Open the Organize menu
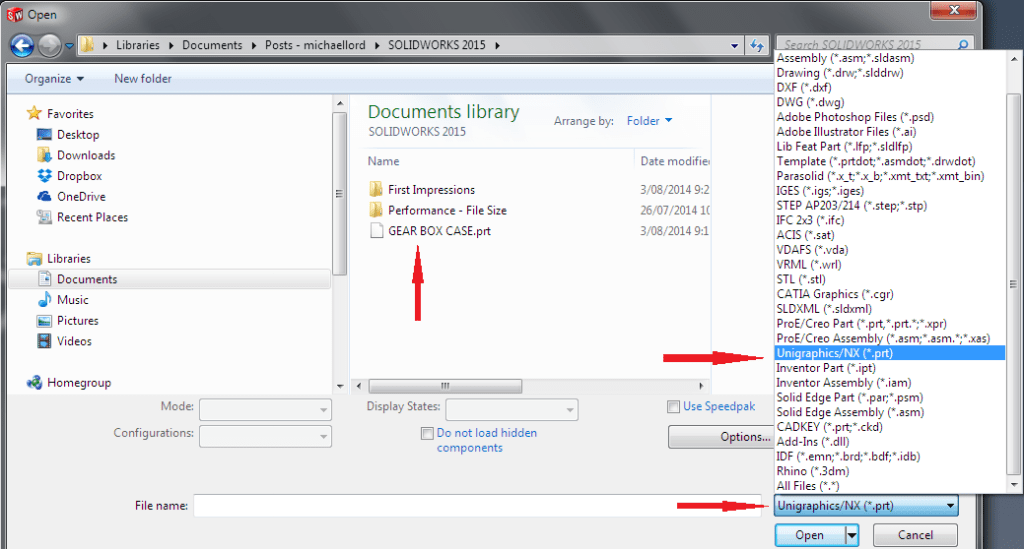 (x=55, y=78)
